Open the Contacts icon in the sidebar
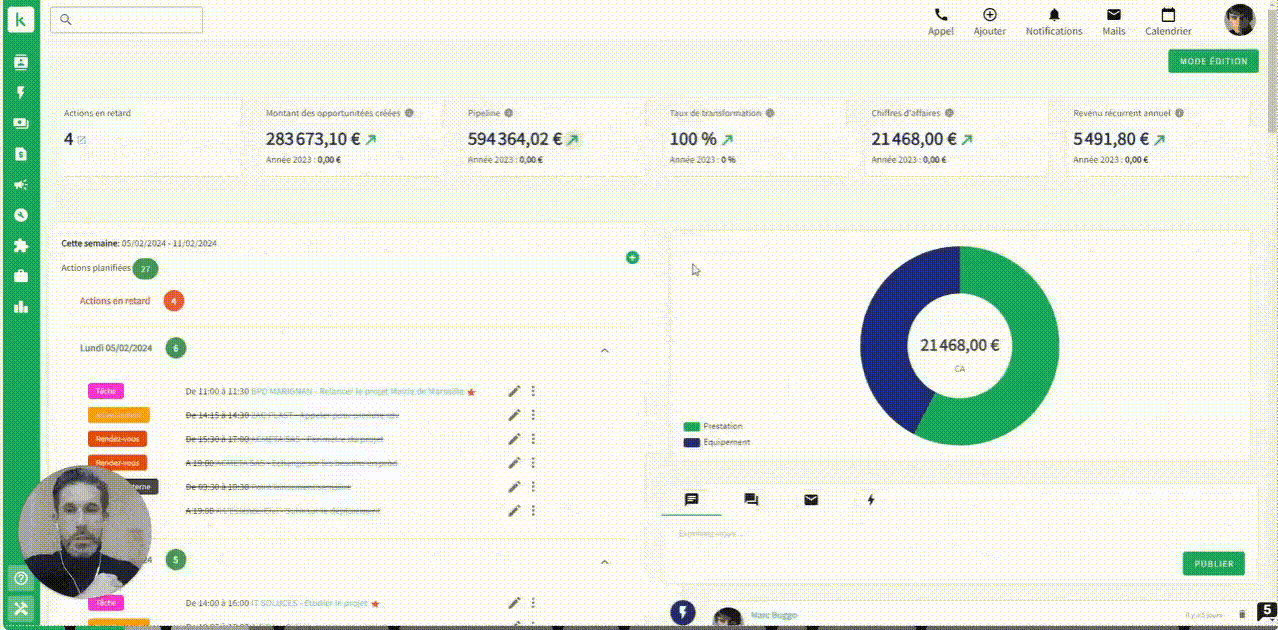Screen dimensions: 1278x630 pos(20,62)
